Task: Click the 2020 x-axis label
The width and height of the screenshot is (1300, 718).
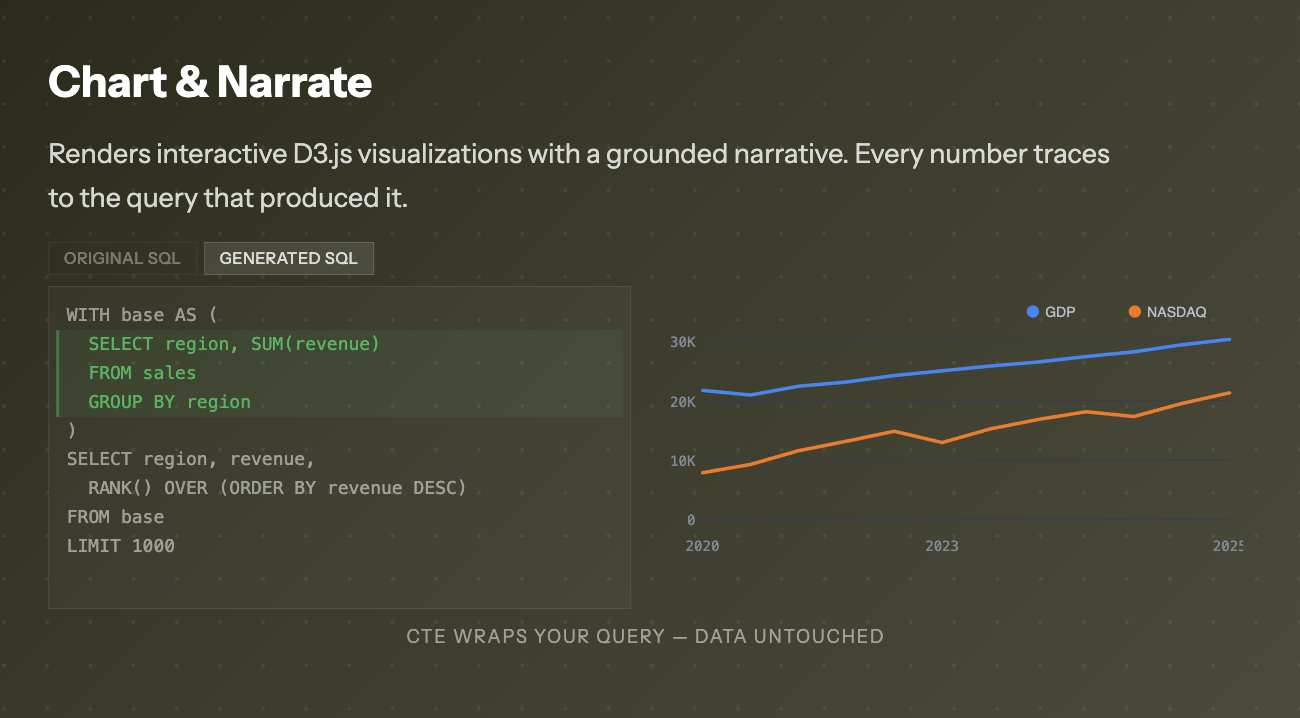Action: pyautogui.click(x=702, y=546)
